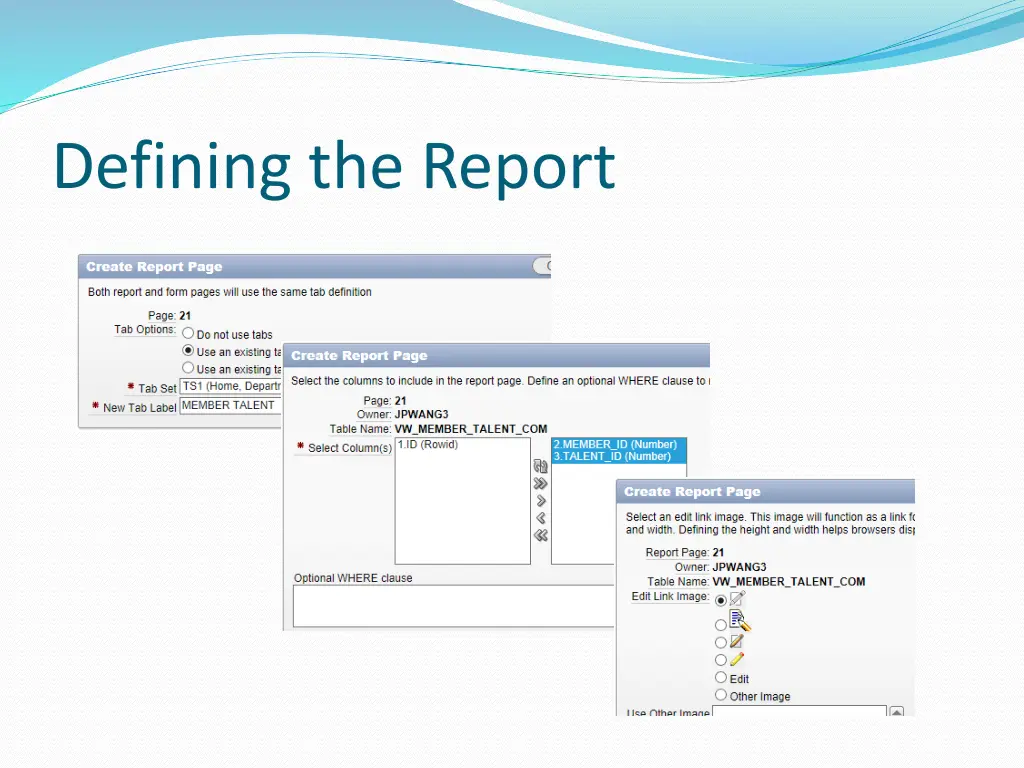Click the single left arrow to remove column
This screenshot has height=768, width=1024.
point(541,518)
